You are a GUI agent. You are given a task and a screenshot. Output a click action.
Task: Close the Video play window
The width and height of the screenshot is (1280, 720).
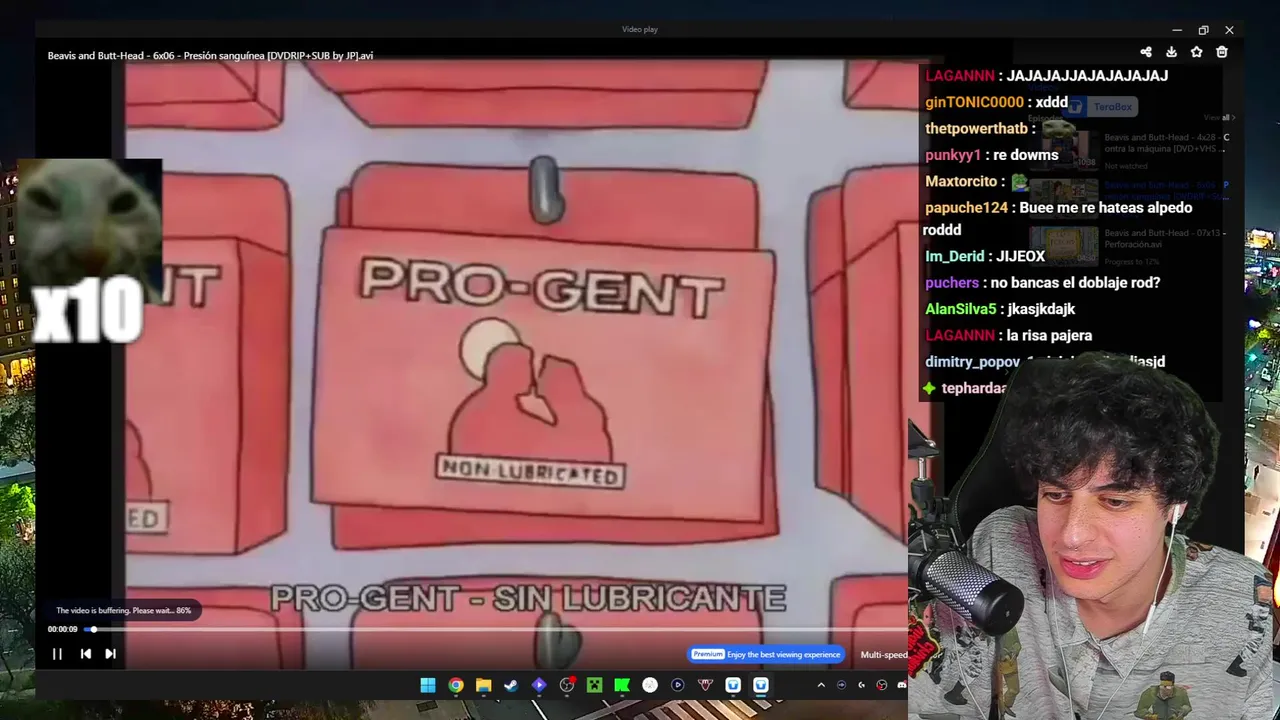tap(1229, 30)
